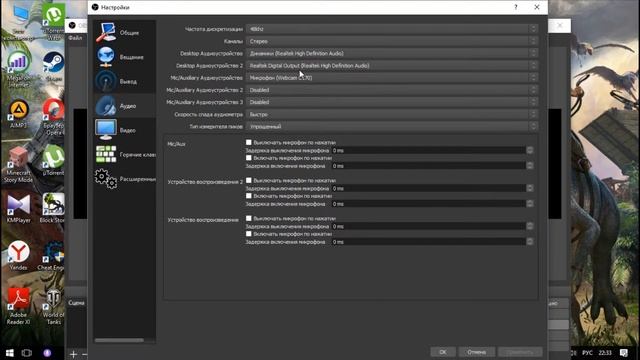Open Adobe Reader XI desktop shortcut
This screenshot has width=640, height=360.
[x=18, y=306]
